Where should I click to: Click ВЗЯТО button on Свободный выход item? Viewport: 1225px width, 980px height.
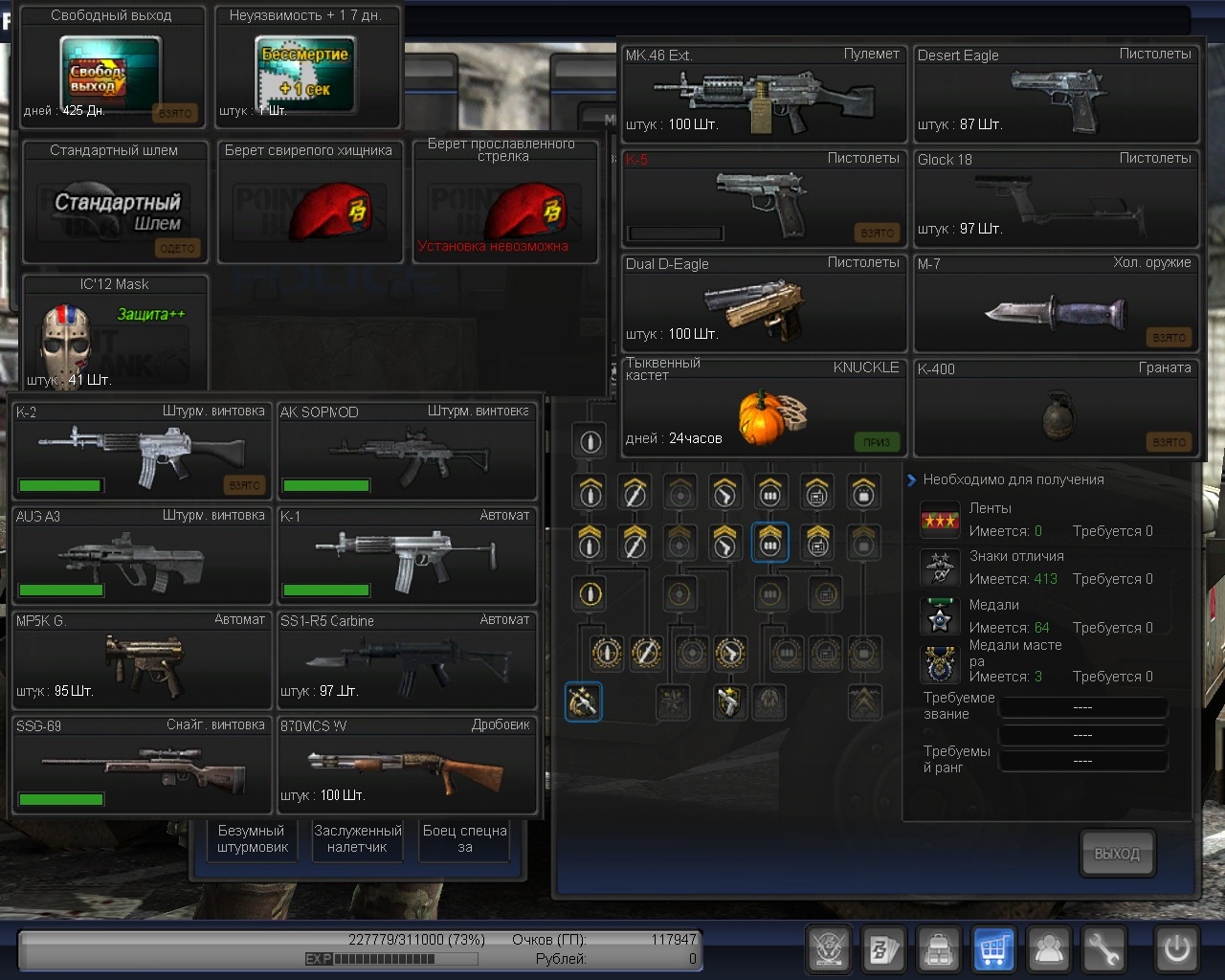175,113
